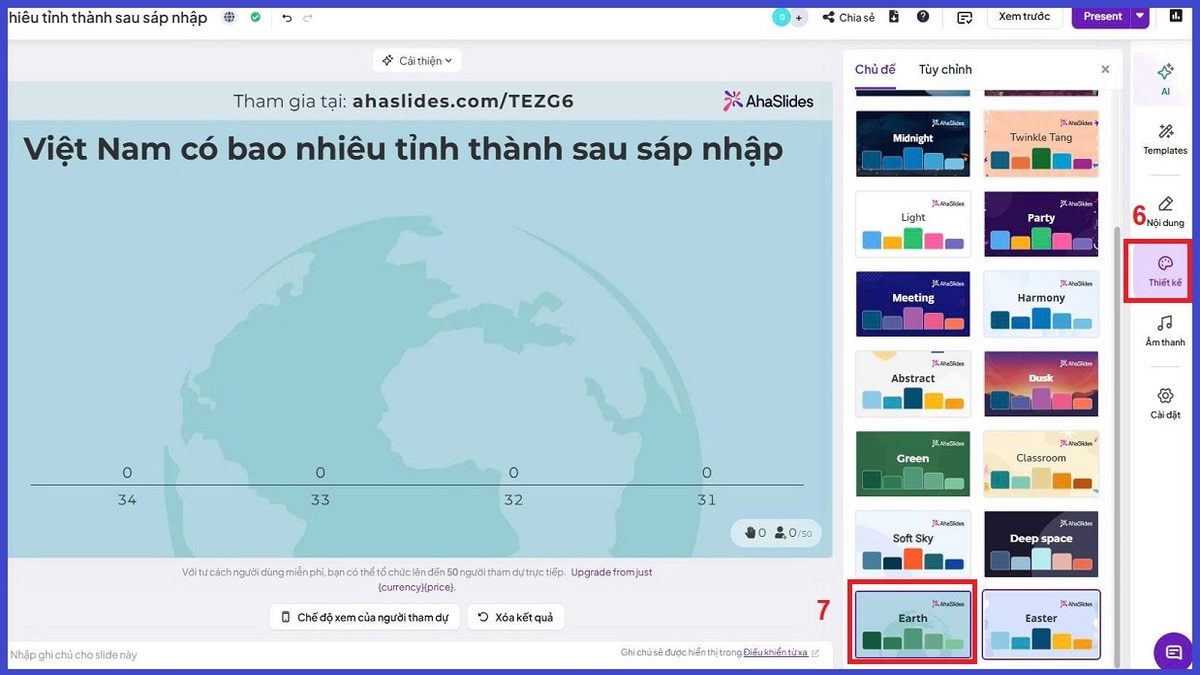
Task: Open the Âm thanh audio panel
Action: [x=1165, y=331]
